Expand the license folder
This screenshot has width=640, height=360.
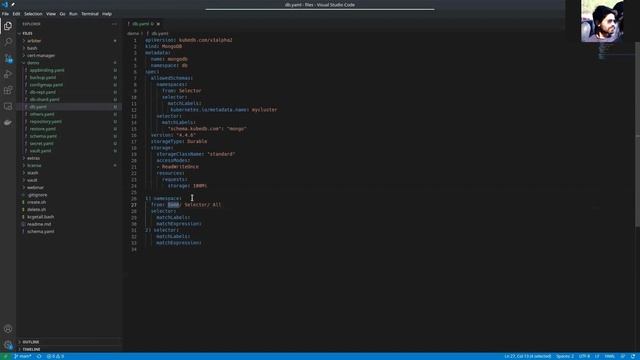coord(34,166)
